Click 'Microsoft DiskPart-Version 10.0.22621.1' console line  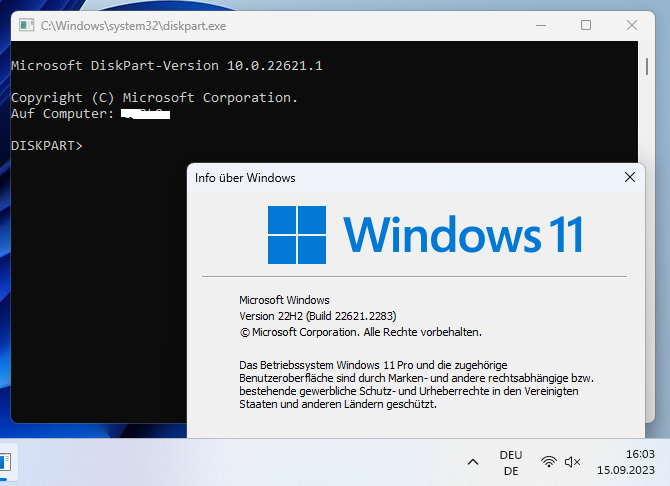coord(167,65)
